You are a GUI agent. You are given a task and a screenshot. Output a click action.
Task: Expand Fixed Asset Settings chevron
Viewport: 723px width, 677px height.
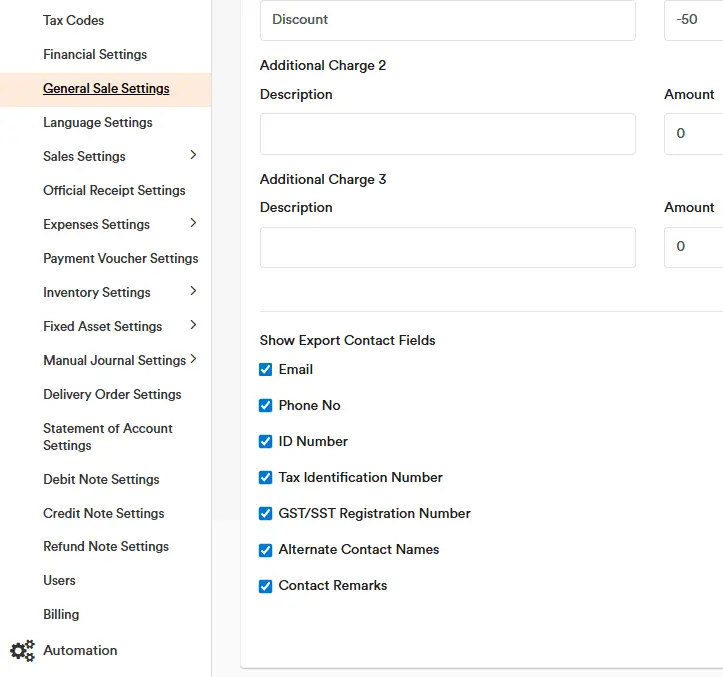point(193,325)
